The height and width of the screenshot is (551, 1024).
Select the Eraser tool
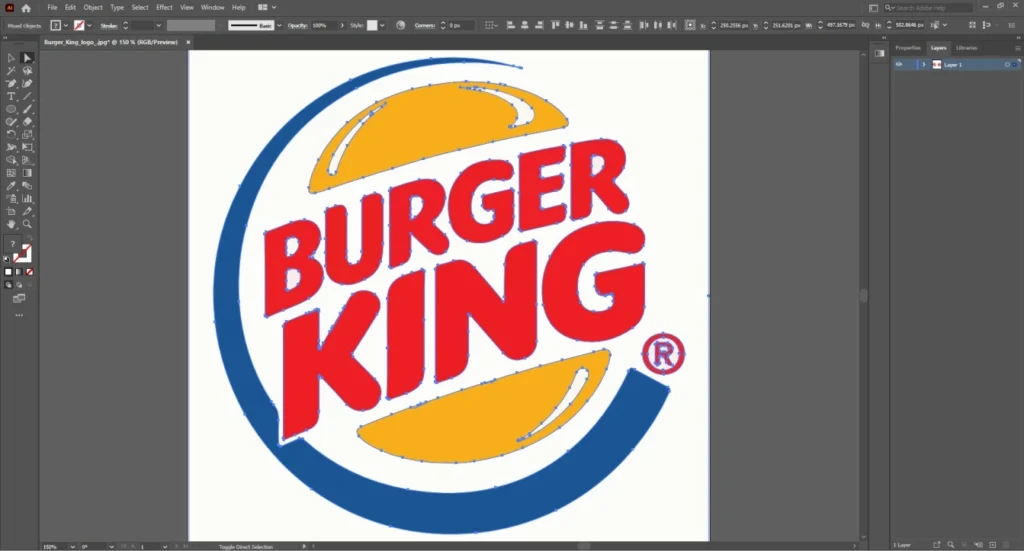(27, 122)
